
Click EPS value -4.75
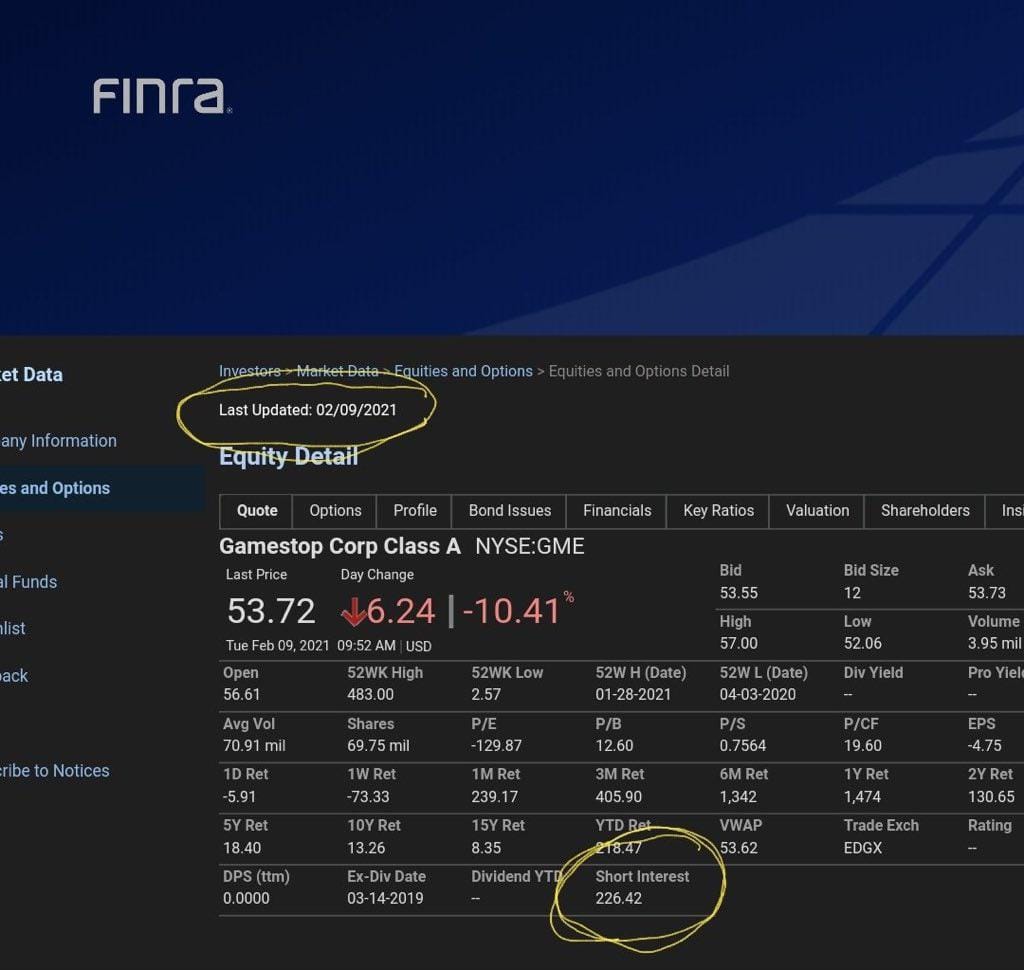985,745
